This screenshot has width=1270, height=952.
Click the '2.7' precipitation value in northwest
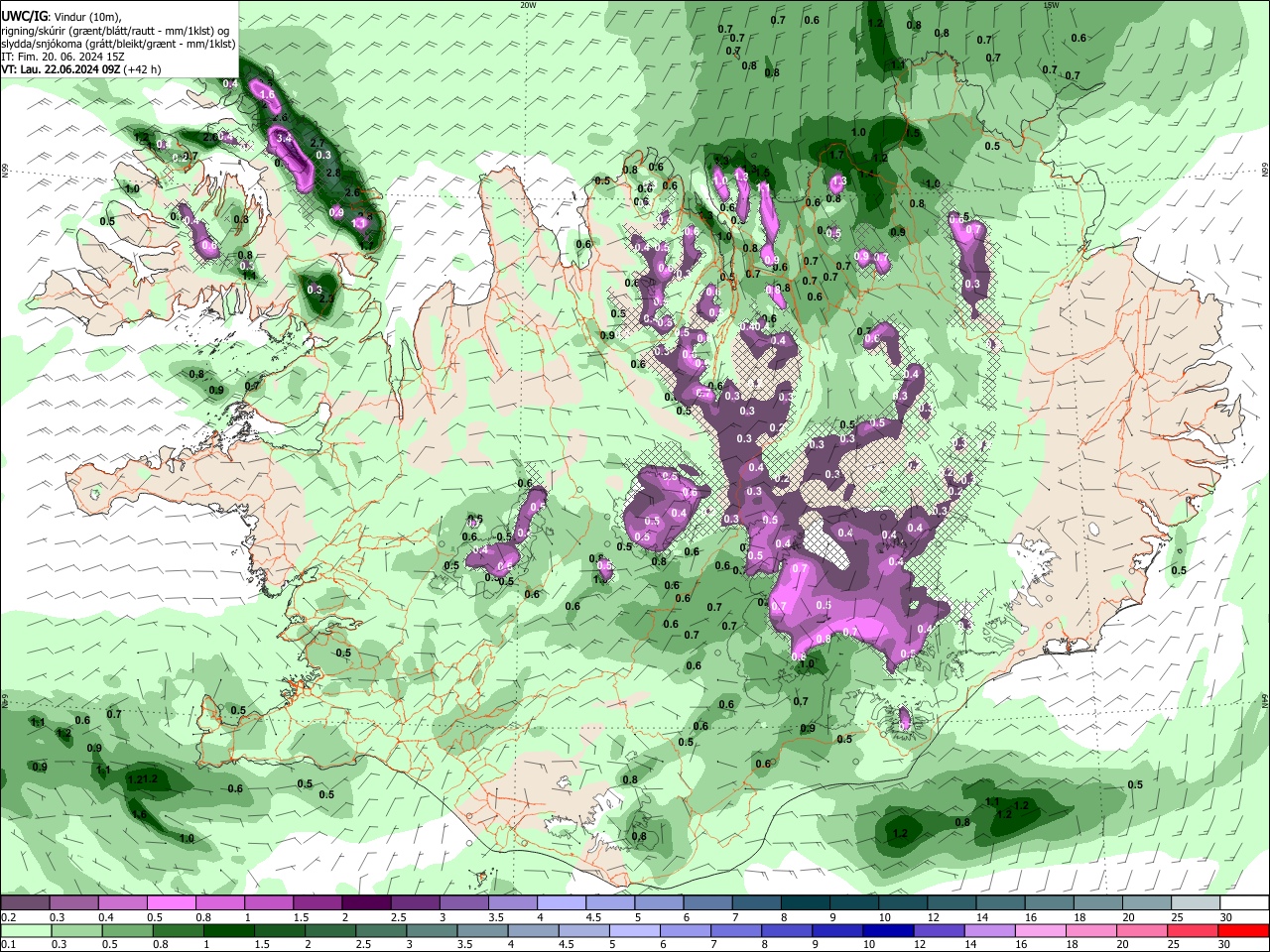click(x=318, y=144)
